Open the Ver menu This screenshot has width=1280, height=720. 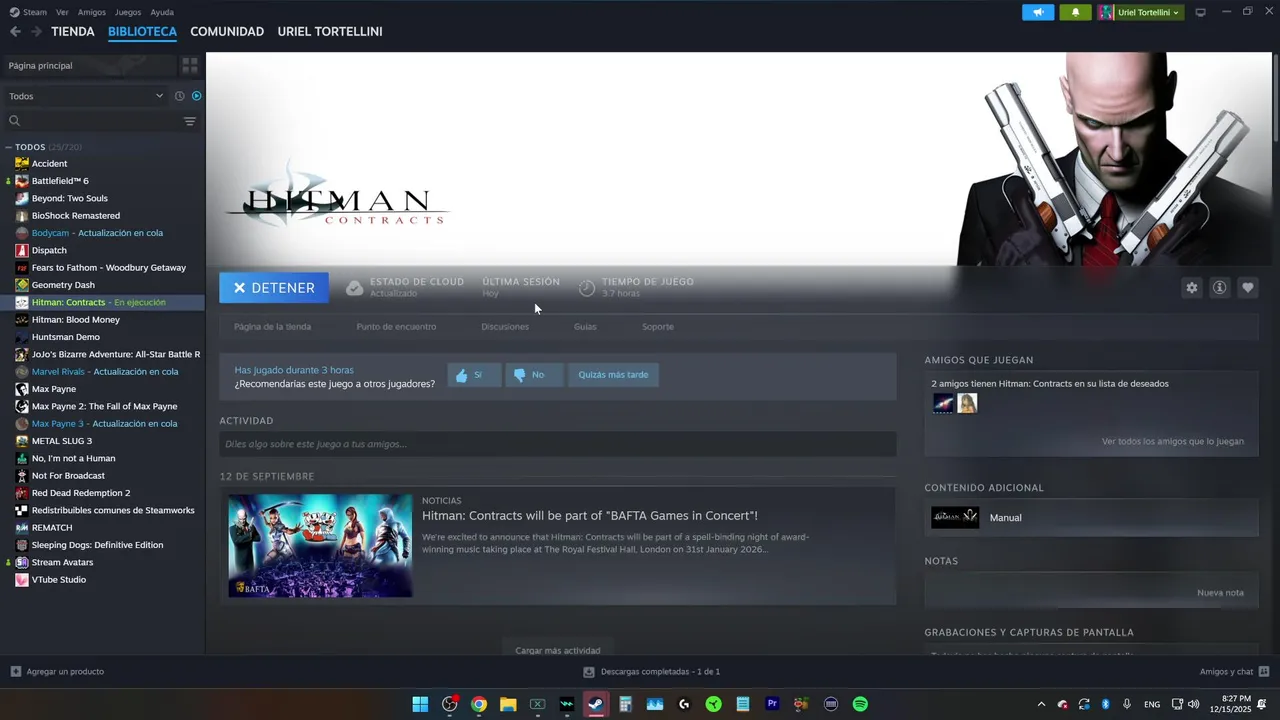[62, 12]
